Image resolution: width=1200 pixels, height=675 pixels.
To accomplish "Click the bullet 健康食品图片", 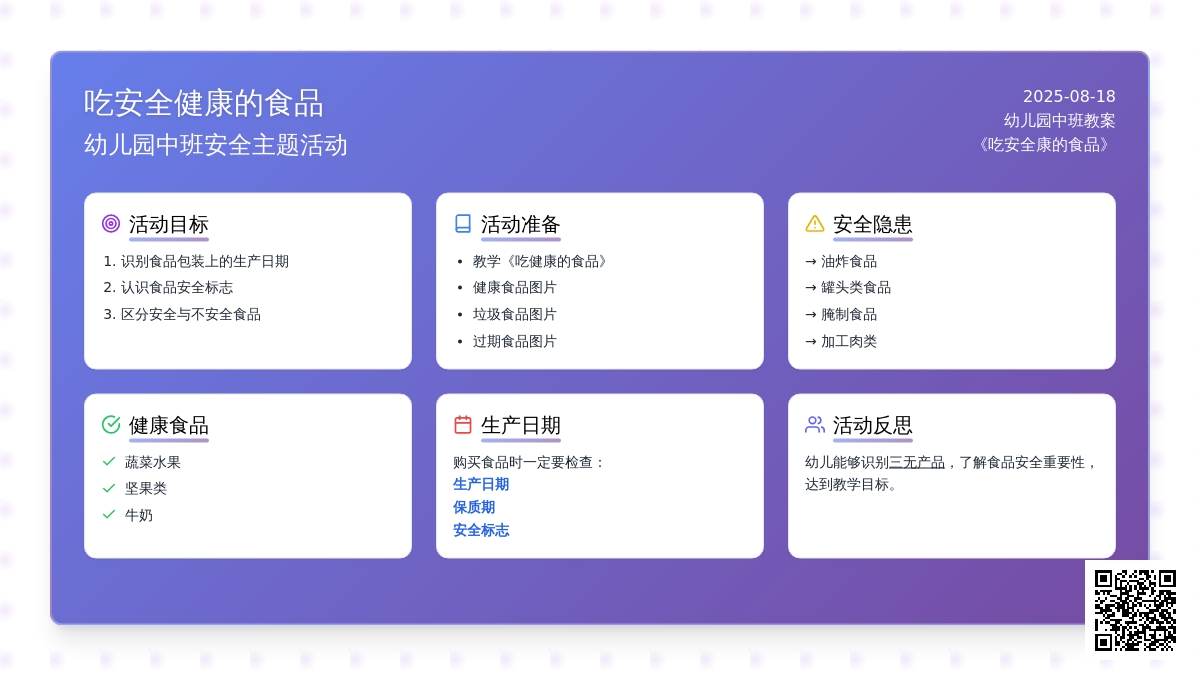I will pos(515,287).
